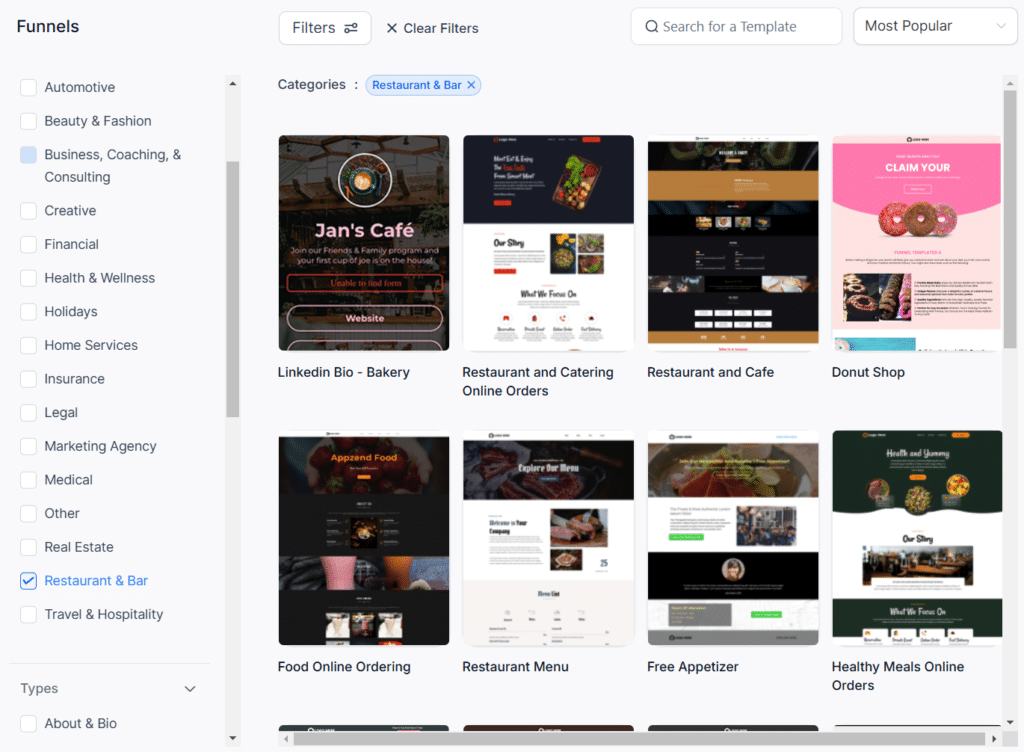Check the Medical checkbox
The height and width of the screenshot is (752, 1024).
(28, 480)
